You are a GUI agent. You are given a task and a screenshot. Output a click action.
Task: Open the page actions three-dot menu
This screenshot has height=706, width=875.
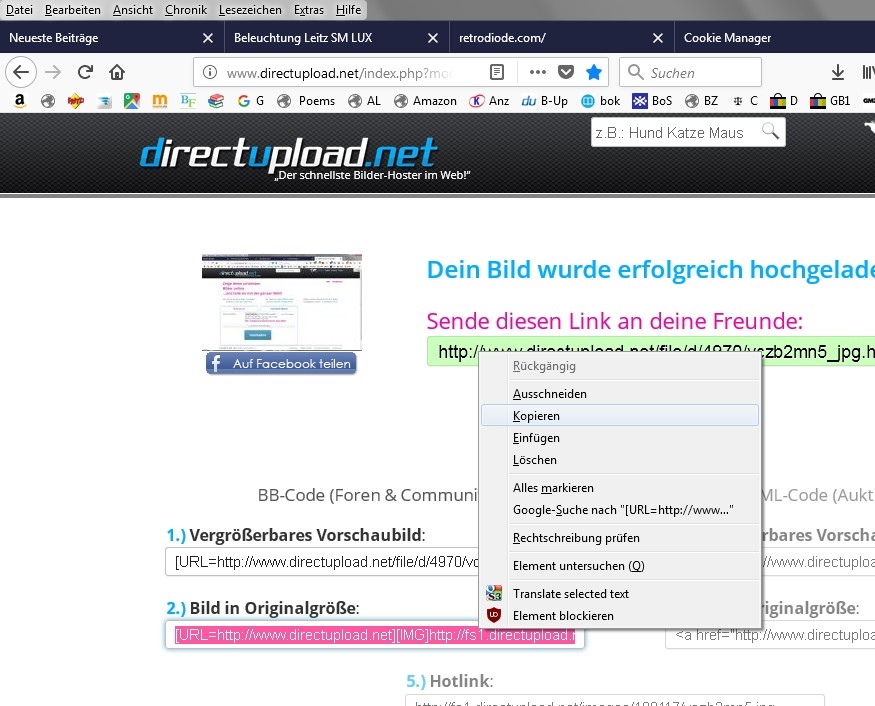pos(537,72)
